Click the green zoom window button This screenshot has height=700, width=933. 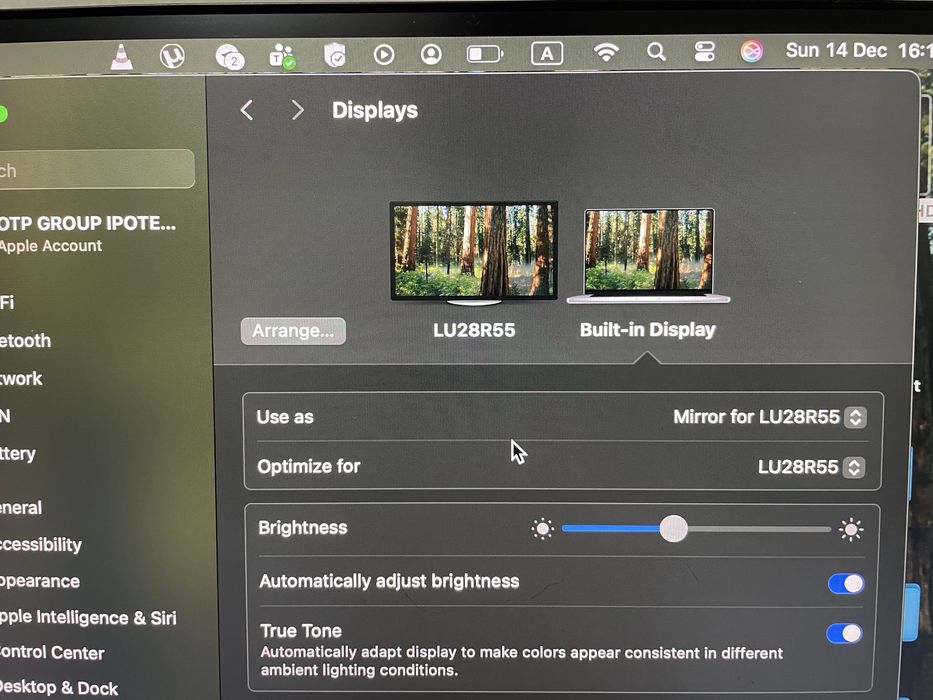(2, 113)
